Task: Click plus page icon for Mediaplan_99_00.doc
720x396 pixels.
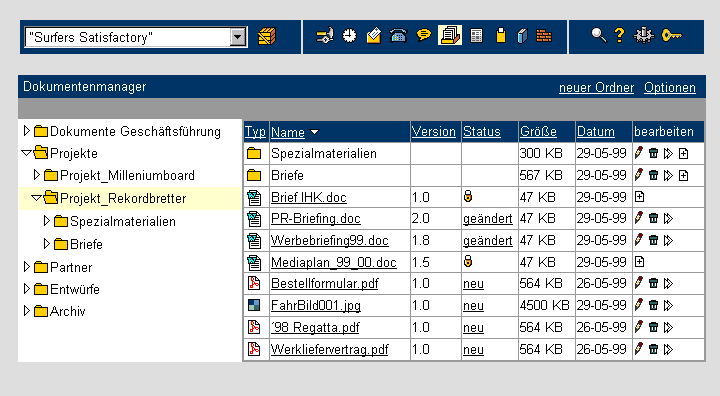Action: 639,262
